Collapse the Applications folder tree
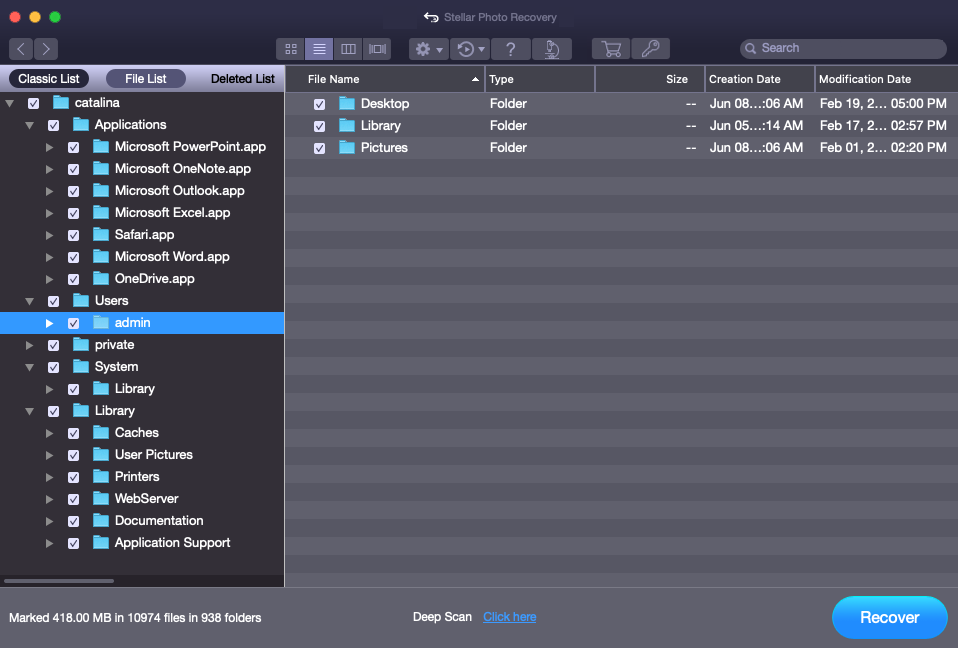Image resolution: width=958 pixels, height=648 pixels. (x=29, y=125)
